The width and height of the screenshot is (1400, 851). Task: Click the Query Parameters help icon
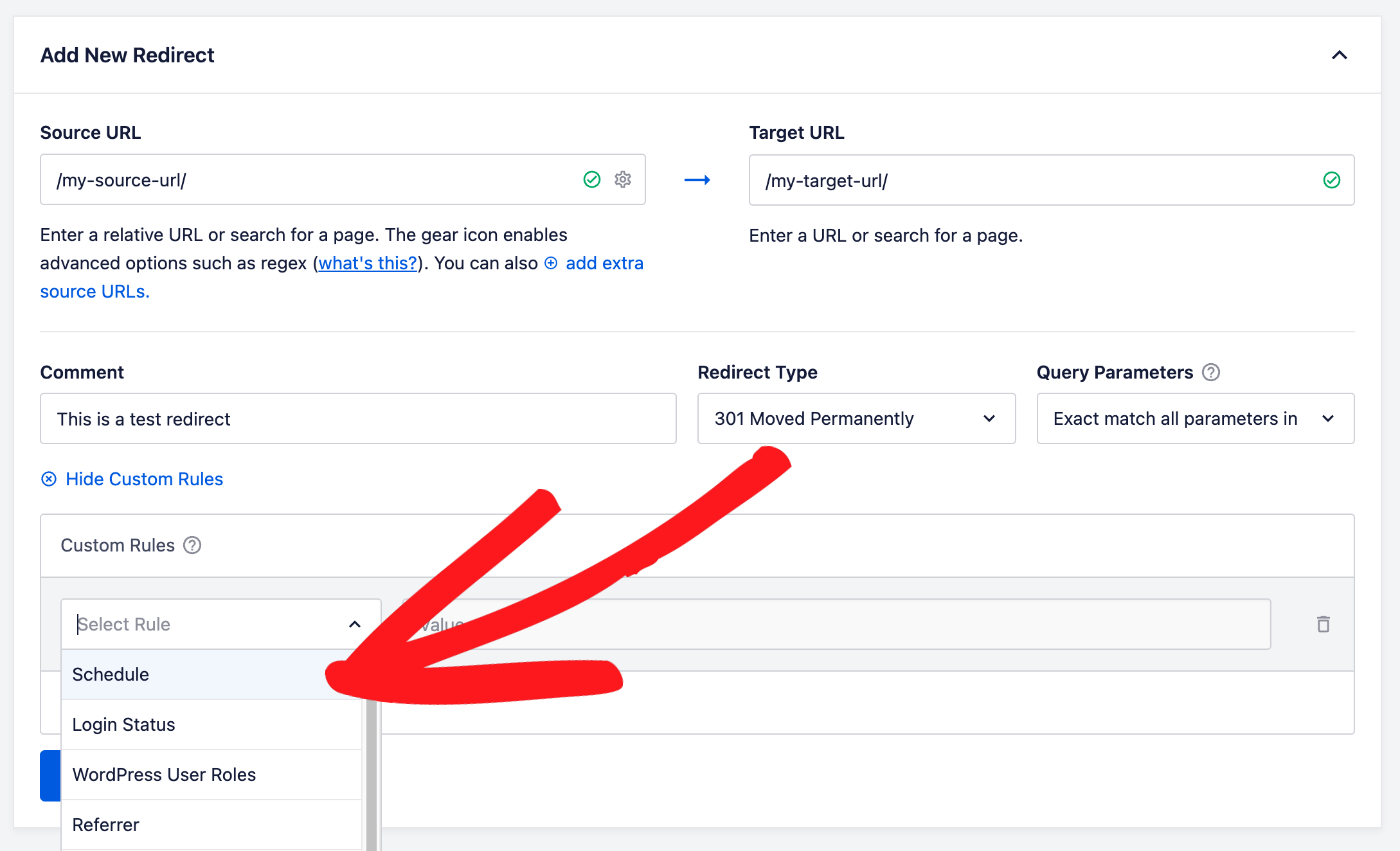click(1211, 372)
